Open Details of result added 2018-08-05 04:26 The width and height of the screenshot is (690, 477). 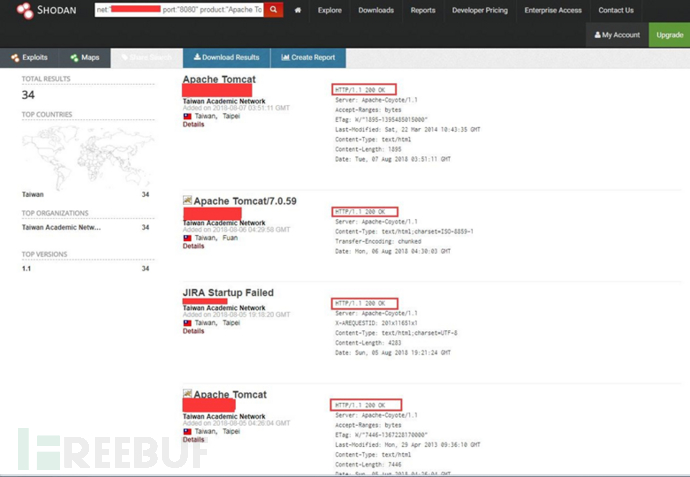[x=193, y=440]
